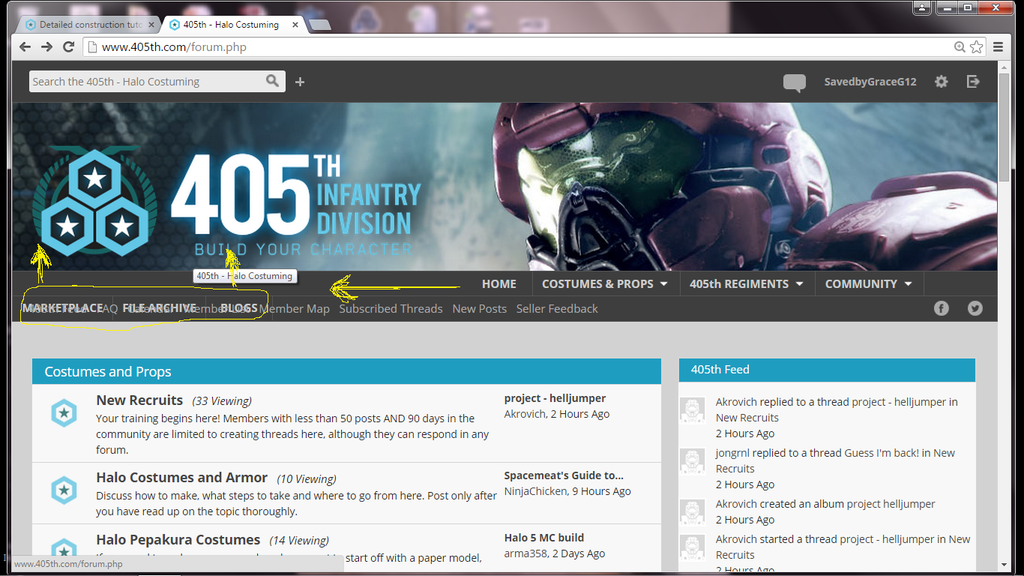Log out using the exit door icon

pyautogui.click(x=973, y=82)
